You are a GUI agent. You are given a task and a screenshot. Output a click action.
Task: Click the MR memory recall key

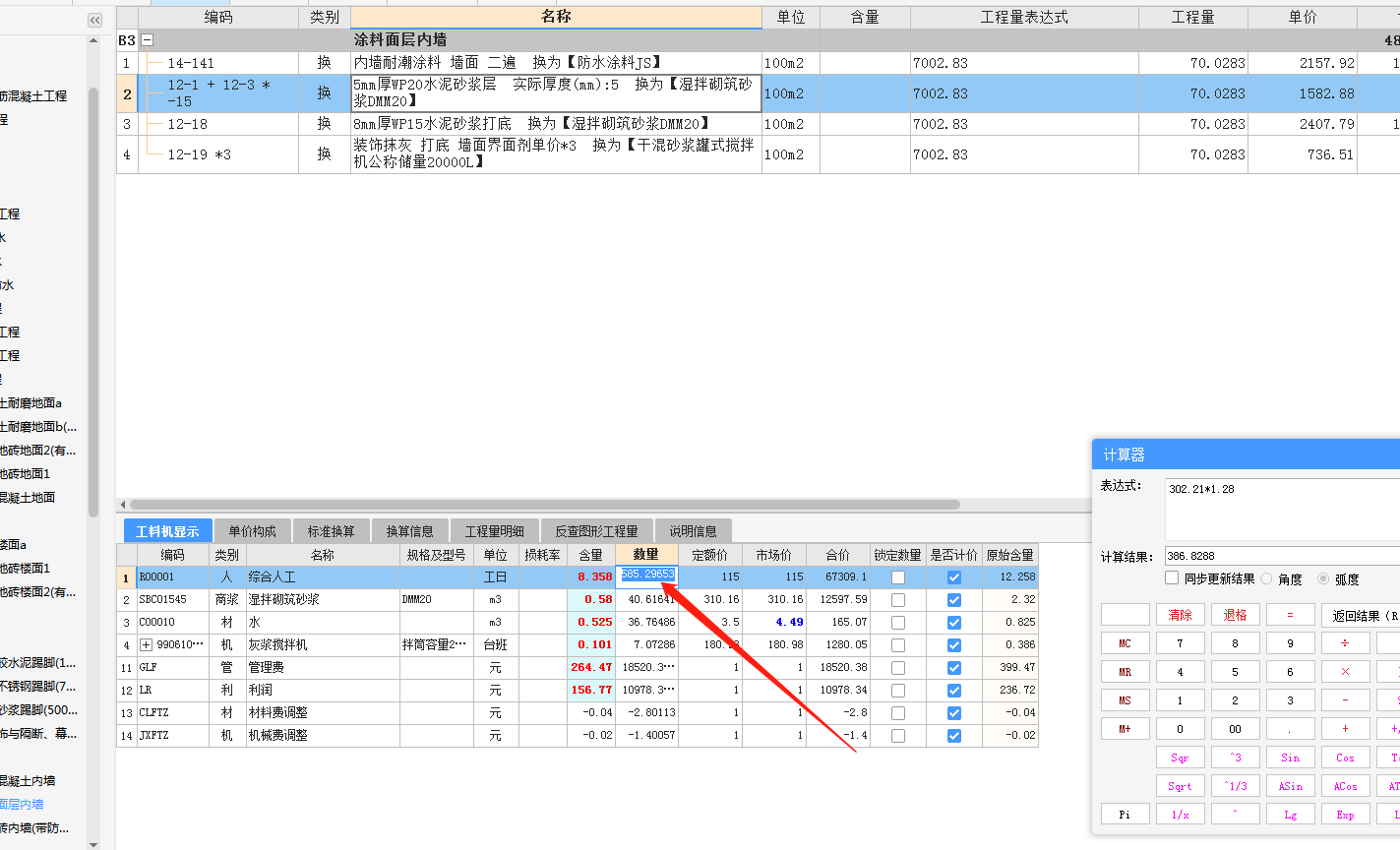click(x=1126, y=672)
